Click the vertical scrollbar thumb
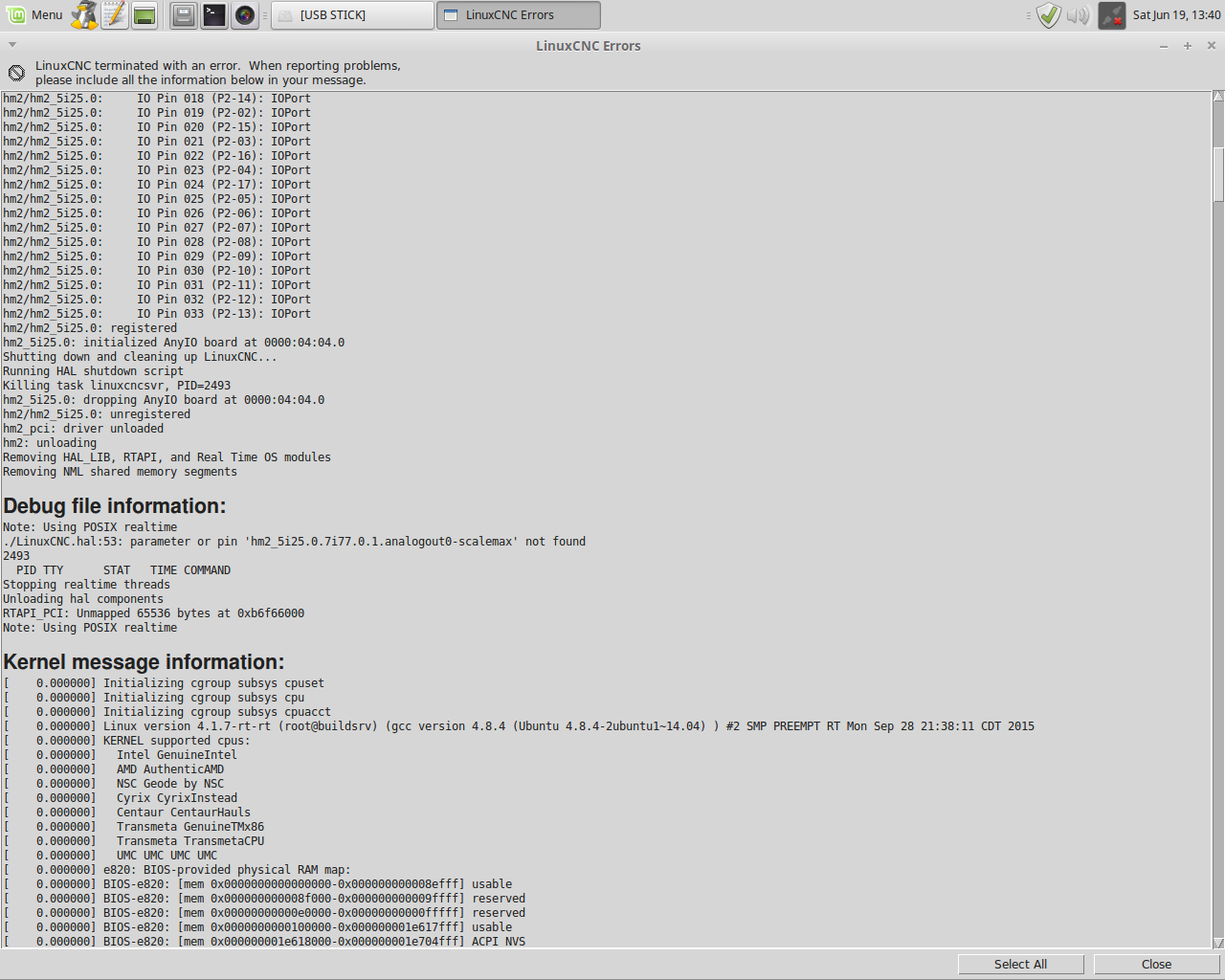This screenshot has height=980, width=1225. coord(1218,174)
